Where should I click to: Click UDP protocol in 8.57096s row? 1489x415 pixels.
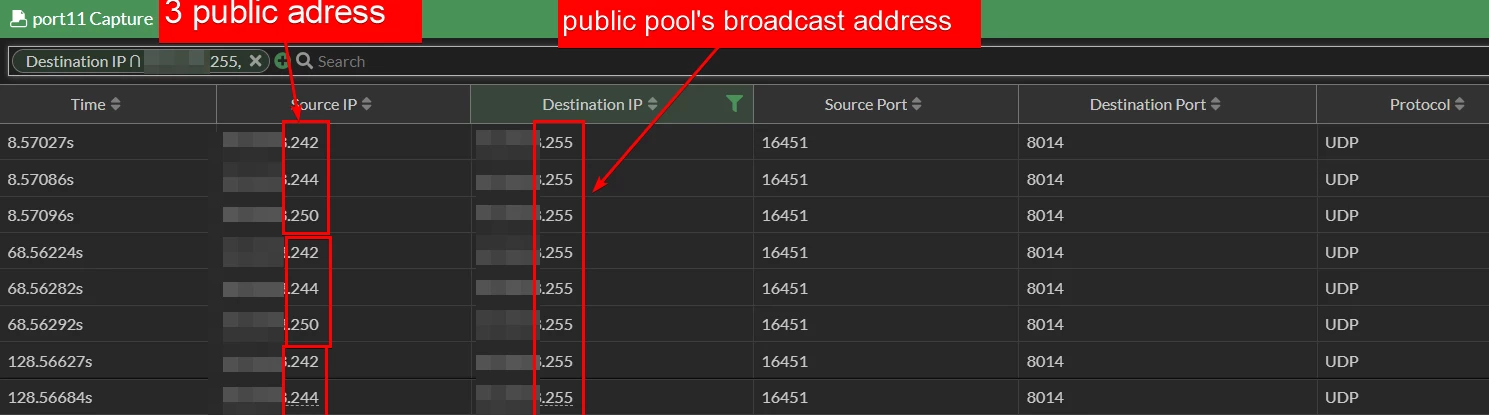tap(1342, 215)
